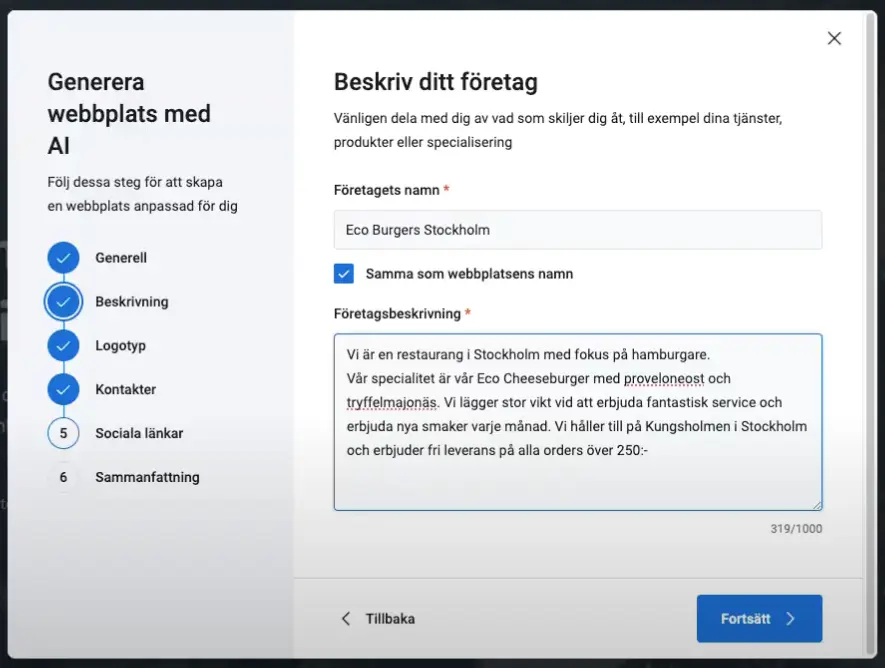Select the Beskrivning step circle icon
The width and height of the screenshot is (885, 668).
(x=63, y=302)
